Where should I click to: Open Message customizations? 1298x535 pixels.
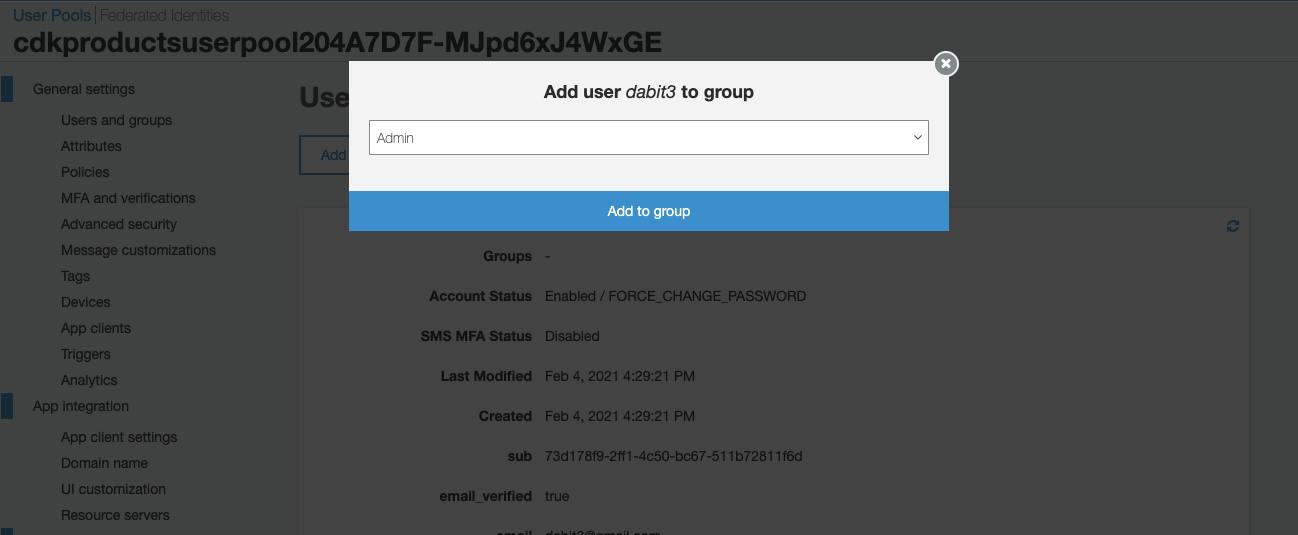[138, 250]
